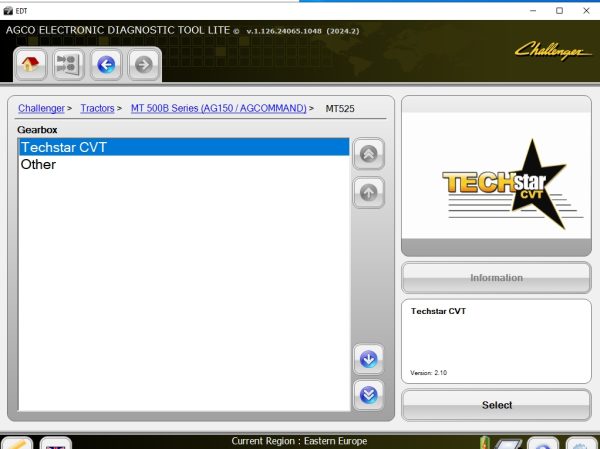Click the Techstar CVT description heading
The height and width of the screenshot is (449, 600).
(x=438, y=311)
